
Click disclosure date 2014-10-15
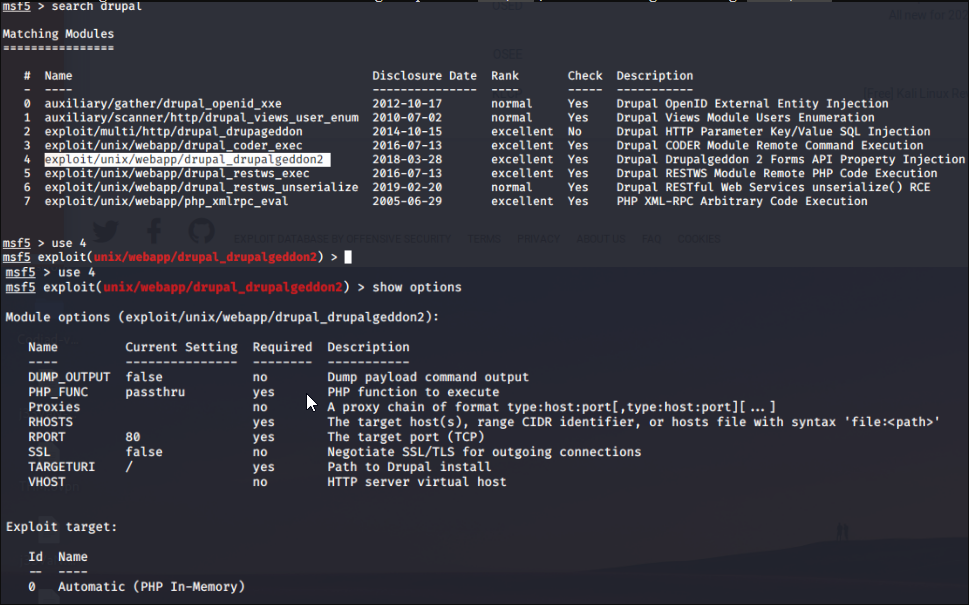(x=407, y=132)
